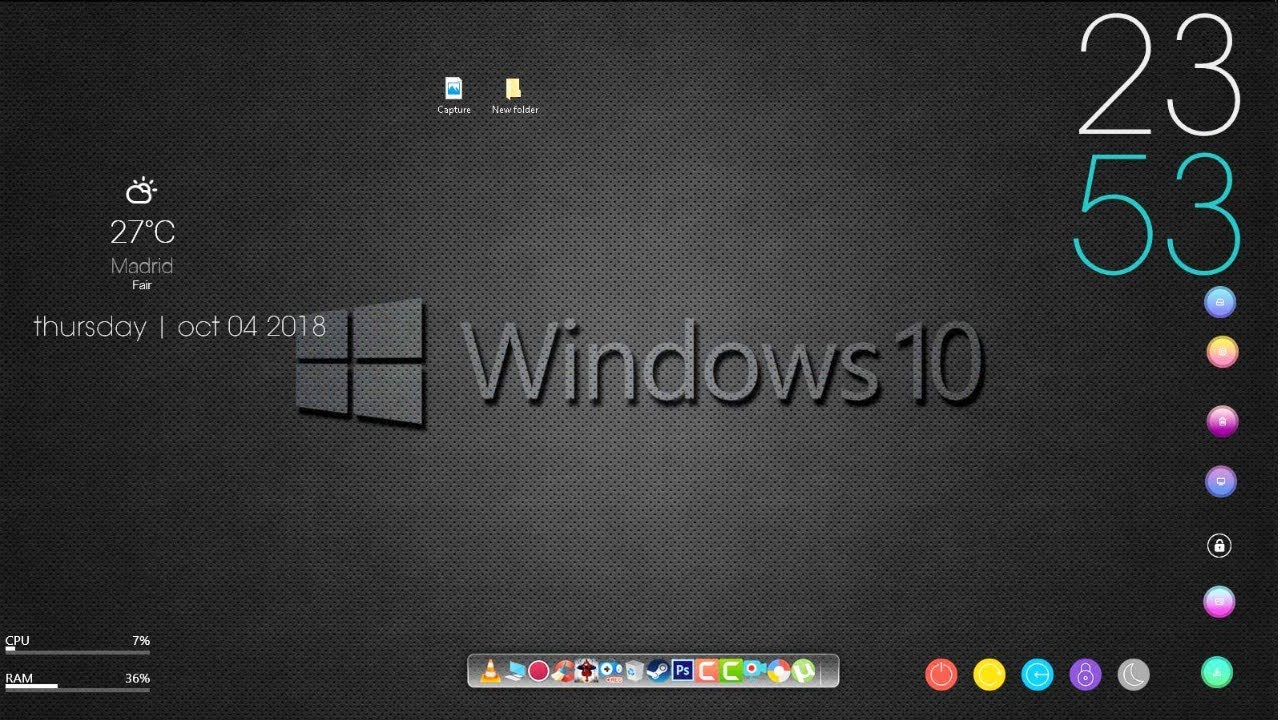This screenshot has width=1280, height=720.
Task: Click the white outlined padlock icon
Action: click(x=1218, y=545)
